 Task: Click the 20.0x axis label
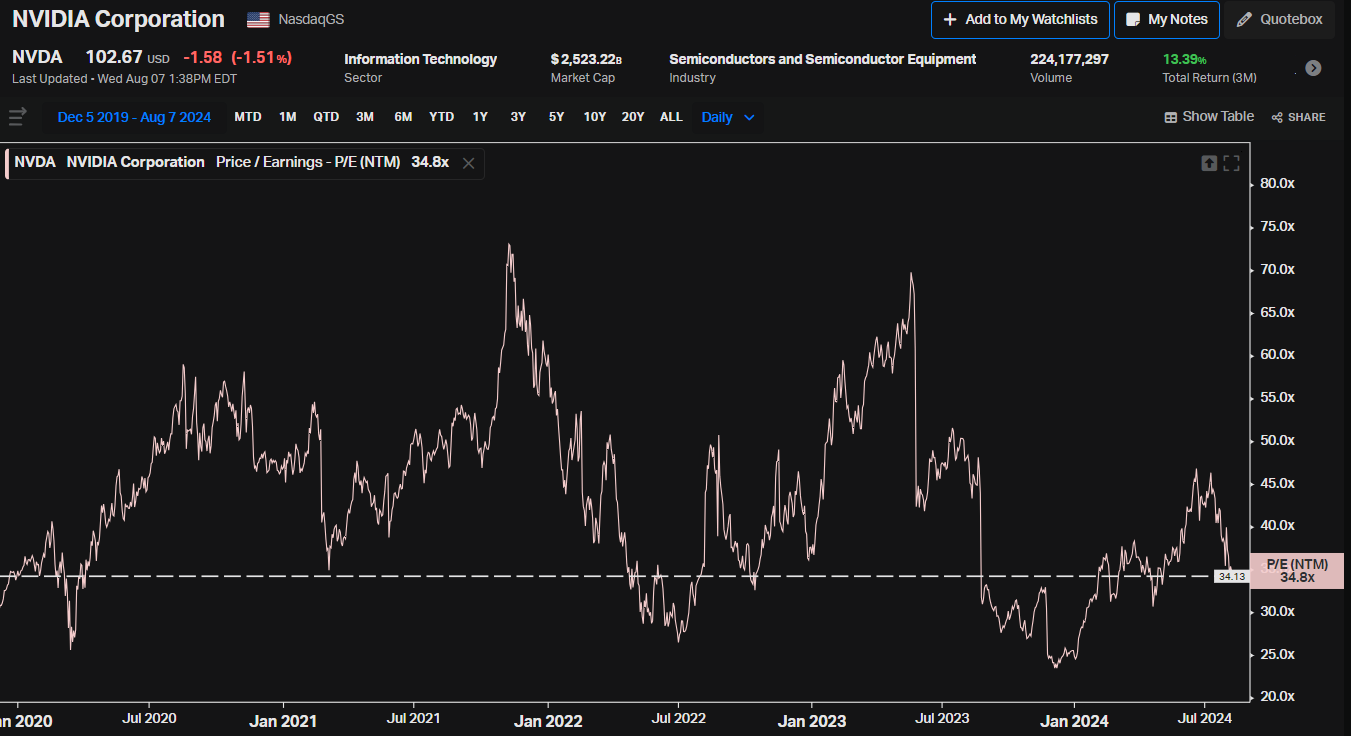click(x=1278, y=696)
